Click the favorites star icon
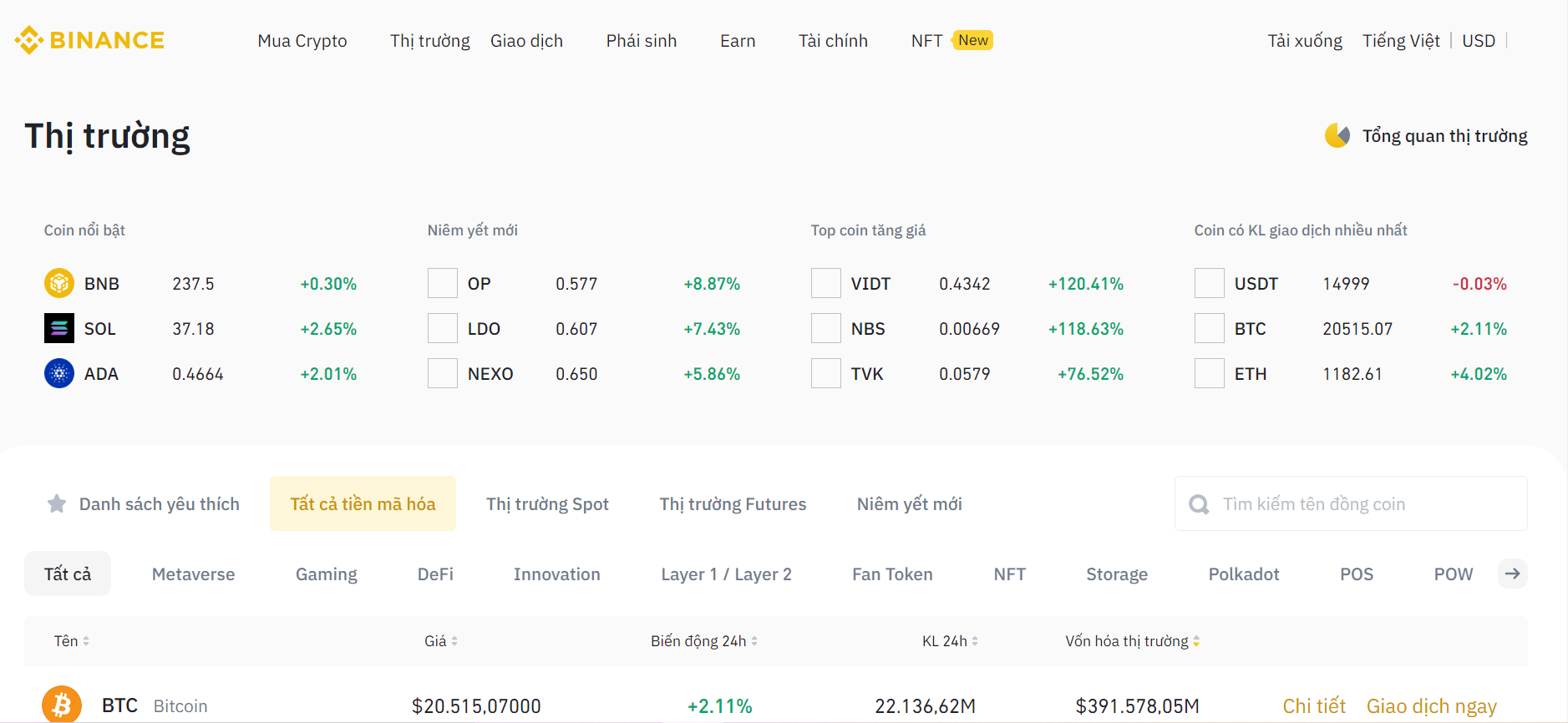Screen dimensions: 1568x723 click(57, 503)
